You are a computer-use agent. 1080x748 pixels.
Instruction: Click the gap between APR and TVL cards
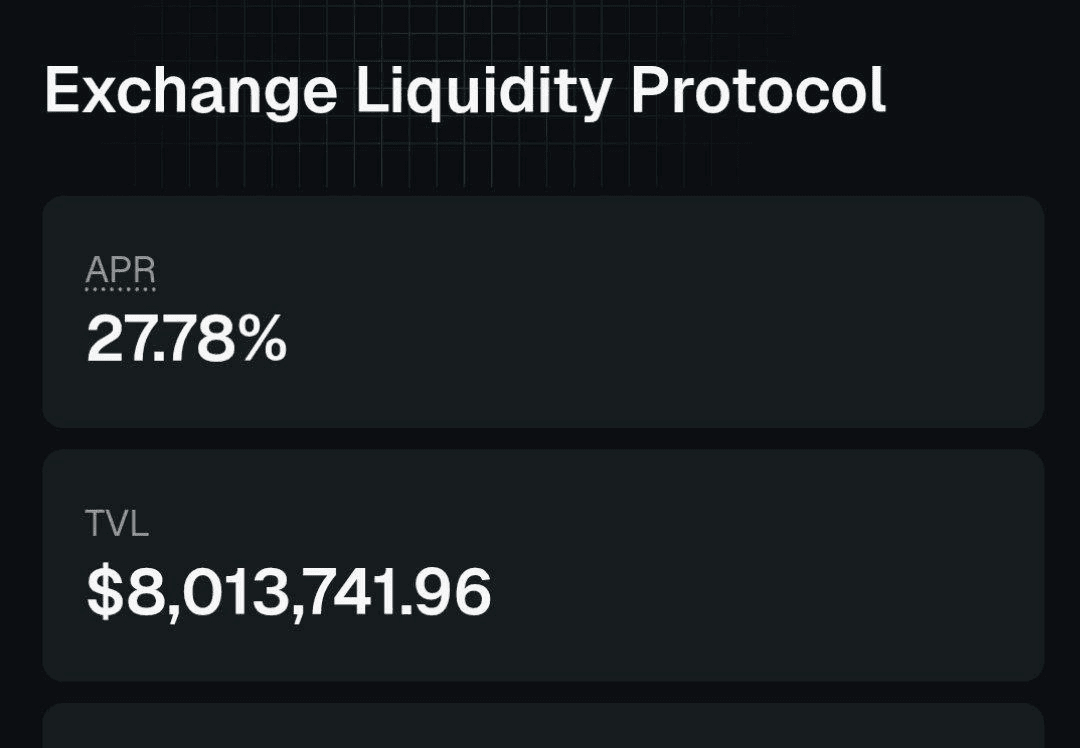click(x=543, y=439)
